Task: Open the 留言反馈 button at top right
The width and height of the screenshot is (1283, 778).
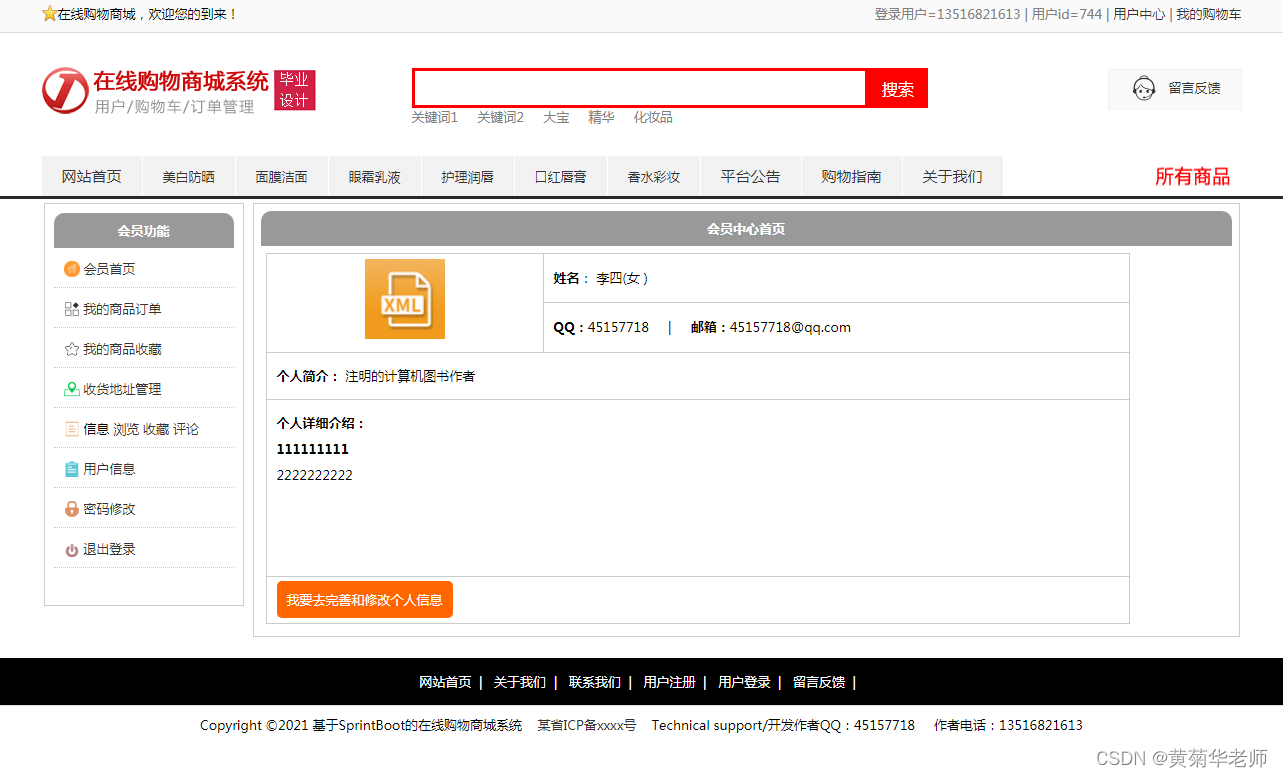Action: (x=1174, y=89)
